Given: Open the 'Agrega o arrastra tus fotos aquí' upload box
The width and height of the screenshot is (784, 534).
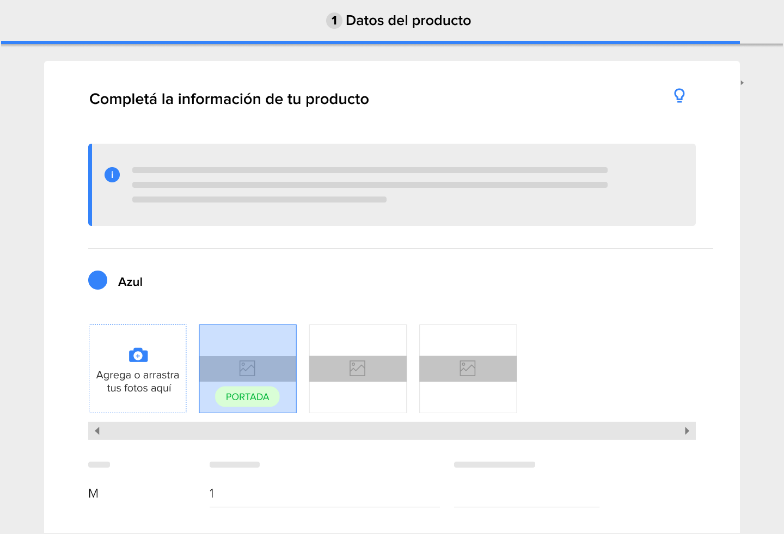Looking at the screenshot, I should pos(138,368).
